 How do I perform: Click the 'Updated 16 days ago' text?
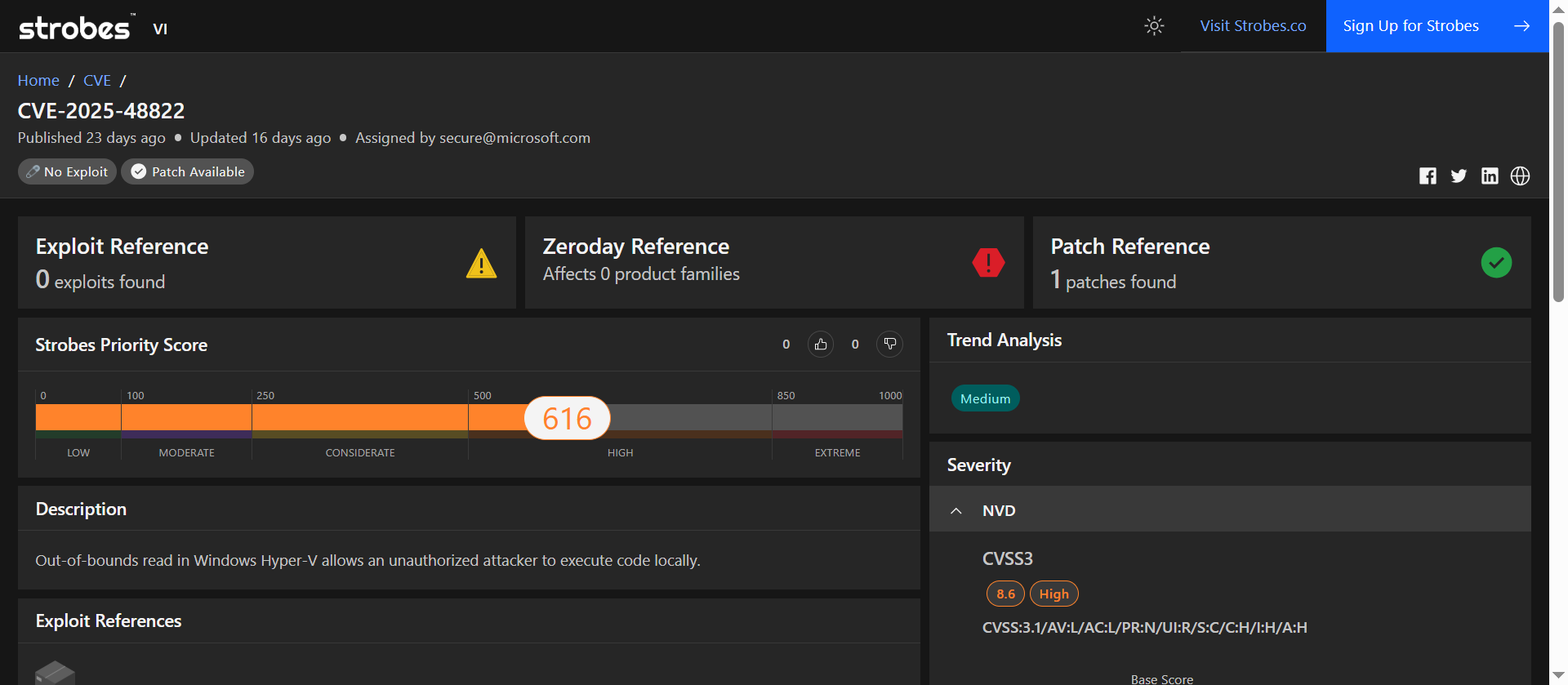pos(261,138)
